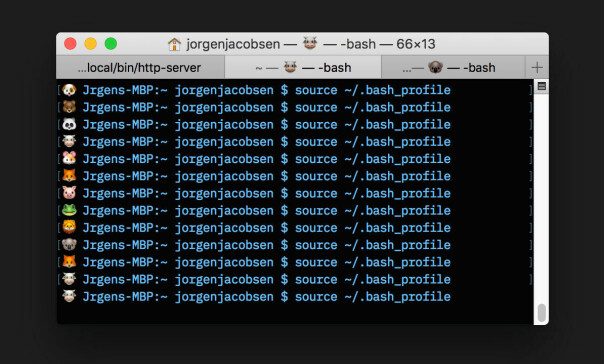This screenshot has width=604, height=364.
Task: Open a new tab with the plus button
Action: [537, 67]
